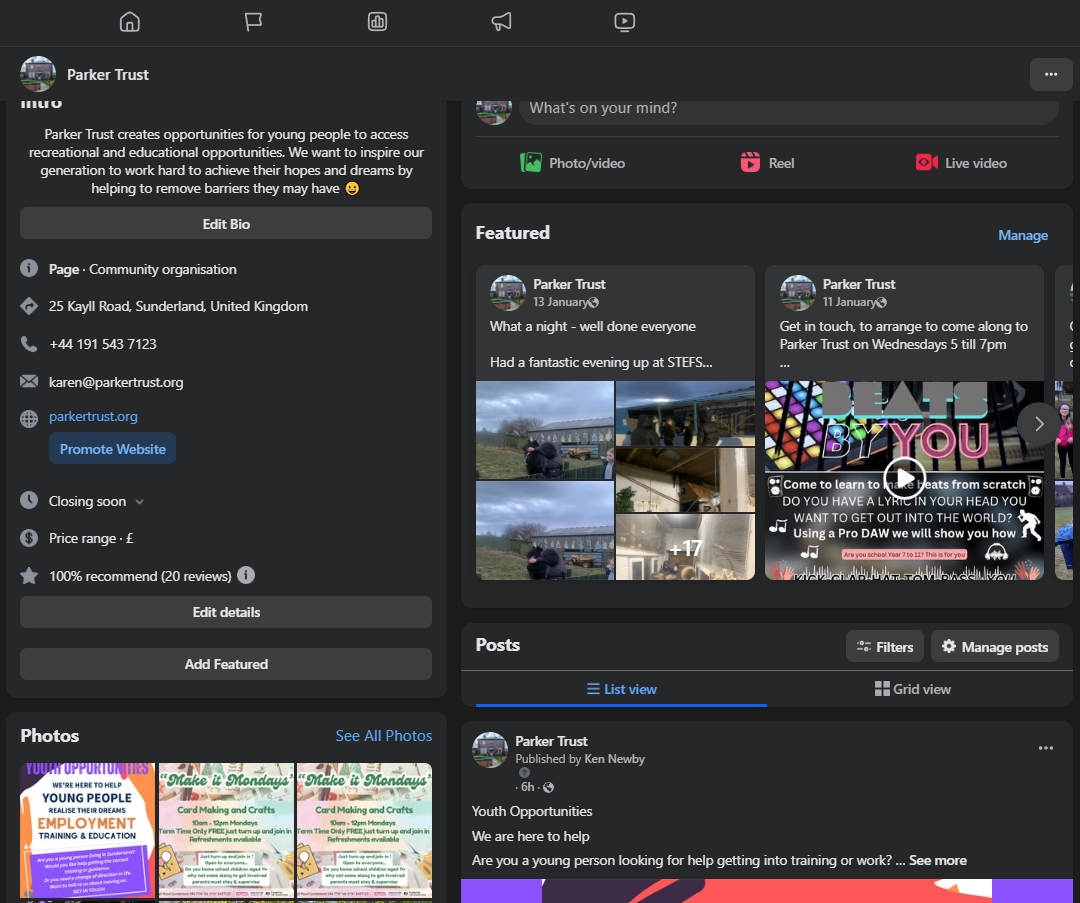This screenshot has width=1080, height=903.
Task: Open the See All Photos link
Action: [384, 736]
